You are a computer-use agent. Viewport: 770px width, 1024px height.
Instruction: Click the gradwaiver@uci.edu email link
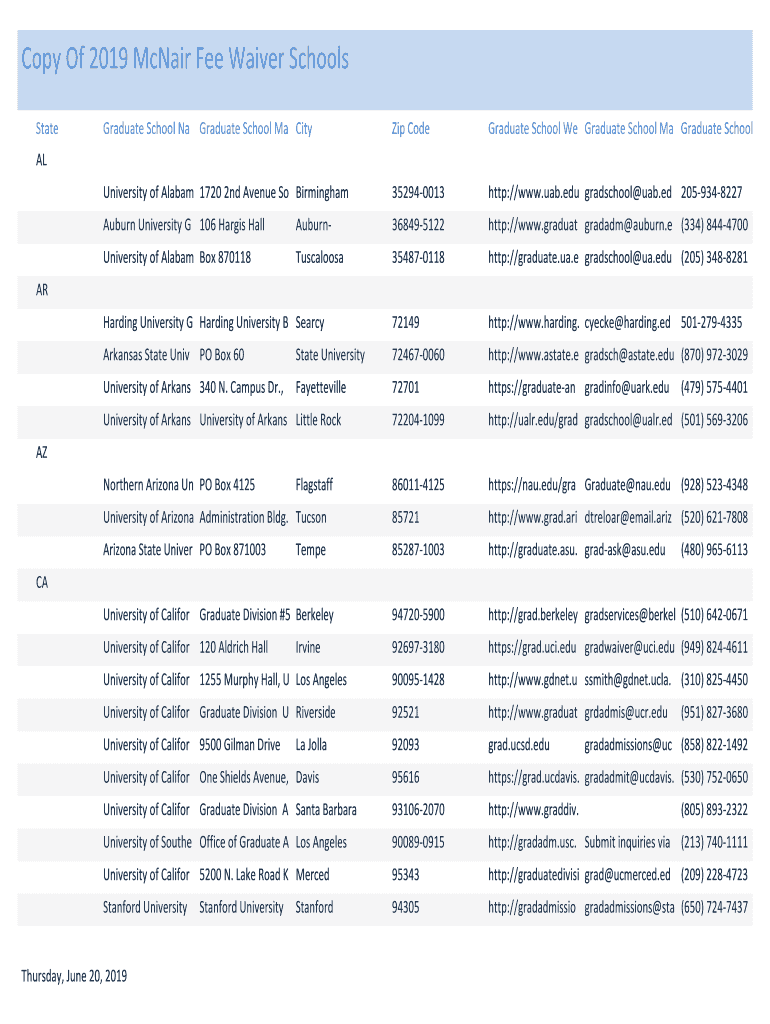point(629,648)
